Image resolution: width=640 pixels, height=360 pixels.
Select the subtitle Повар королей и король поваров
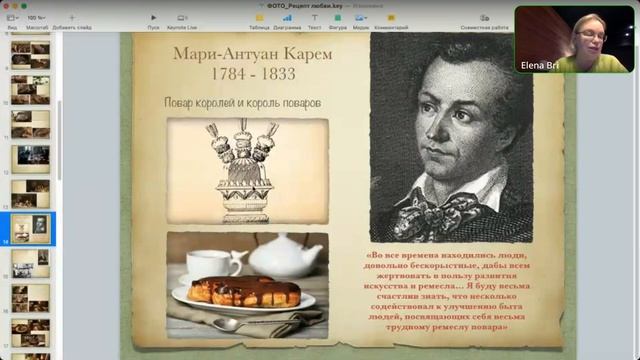242,103
